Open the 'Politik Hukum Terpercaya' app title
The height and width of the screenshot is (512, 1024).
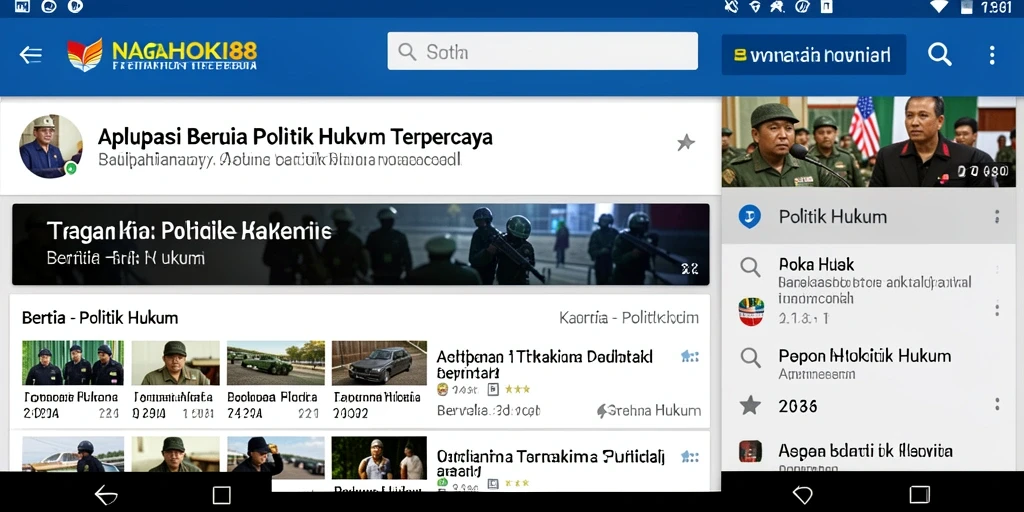tap(295, 137)
